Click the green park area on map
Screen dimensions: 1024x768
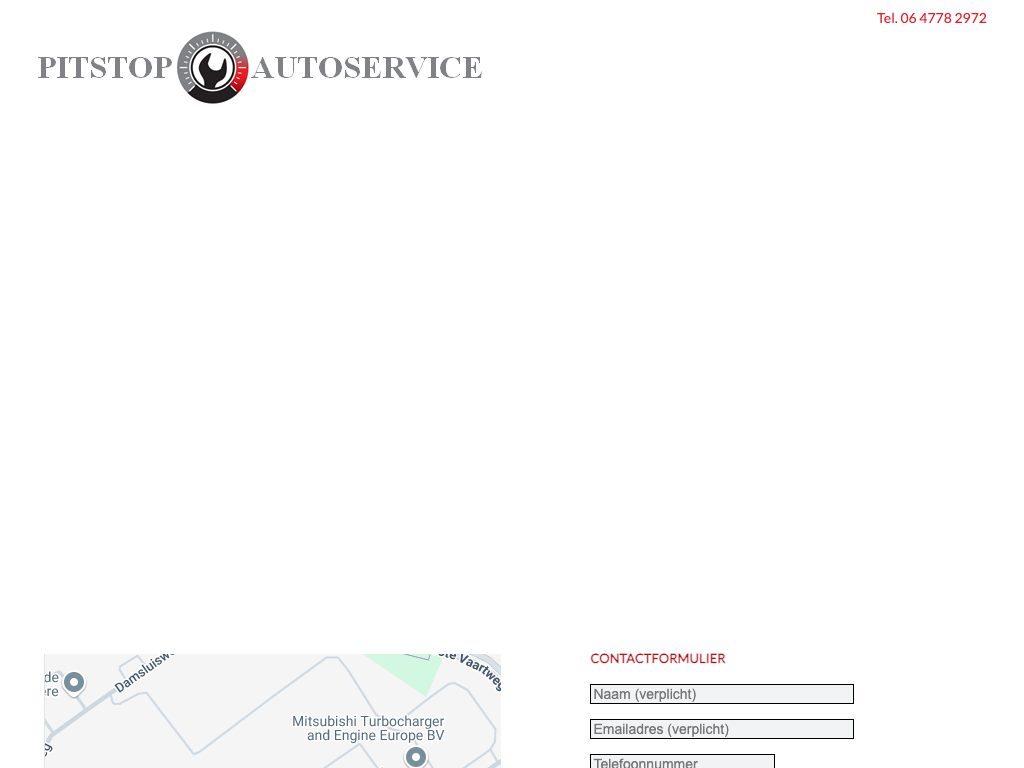pyautogui.click(x=410, y=674)
